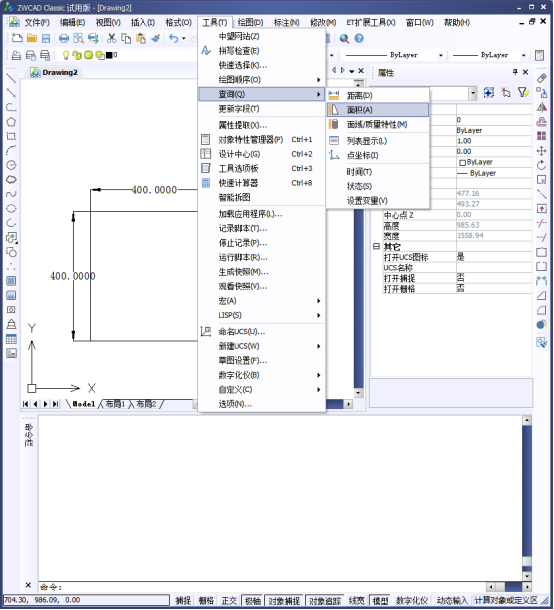Screen dimensions: 554x610
Task: Click the blue Help question mark icon
Action: pos(359,38)
